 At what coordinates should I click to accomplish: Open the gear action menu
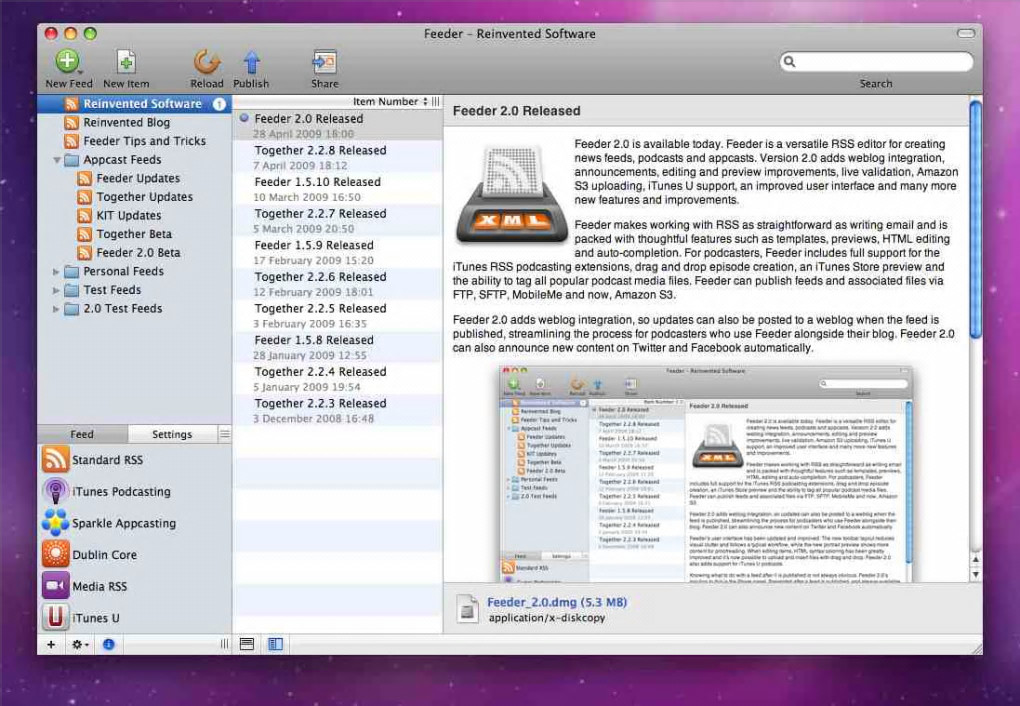[80, 644]
